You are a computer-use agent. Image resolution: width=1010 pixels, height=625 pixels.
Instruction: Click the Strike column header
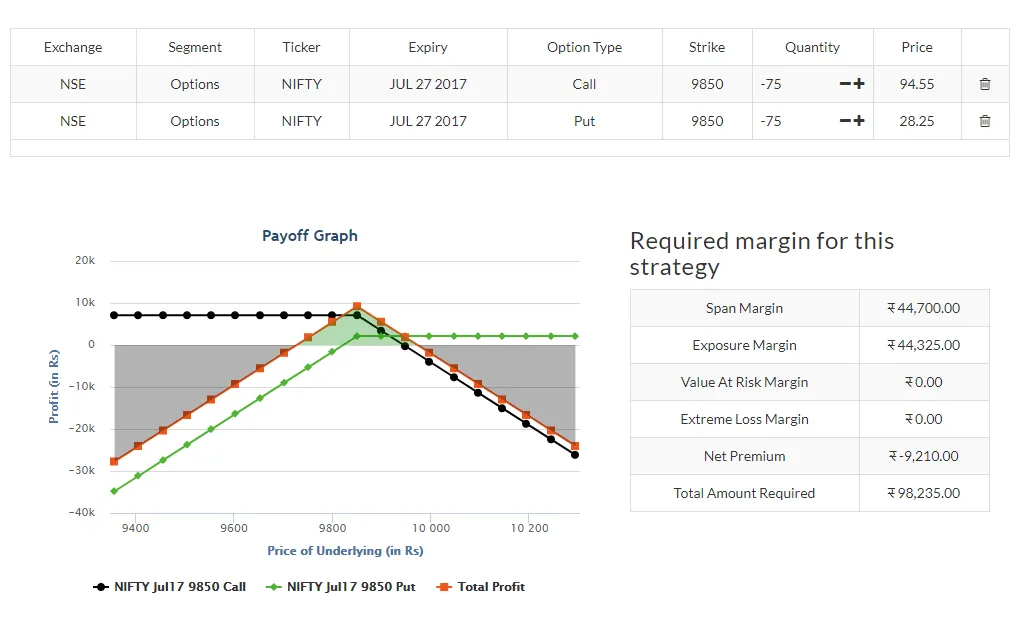[707, 47]
